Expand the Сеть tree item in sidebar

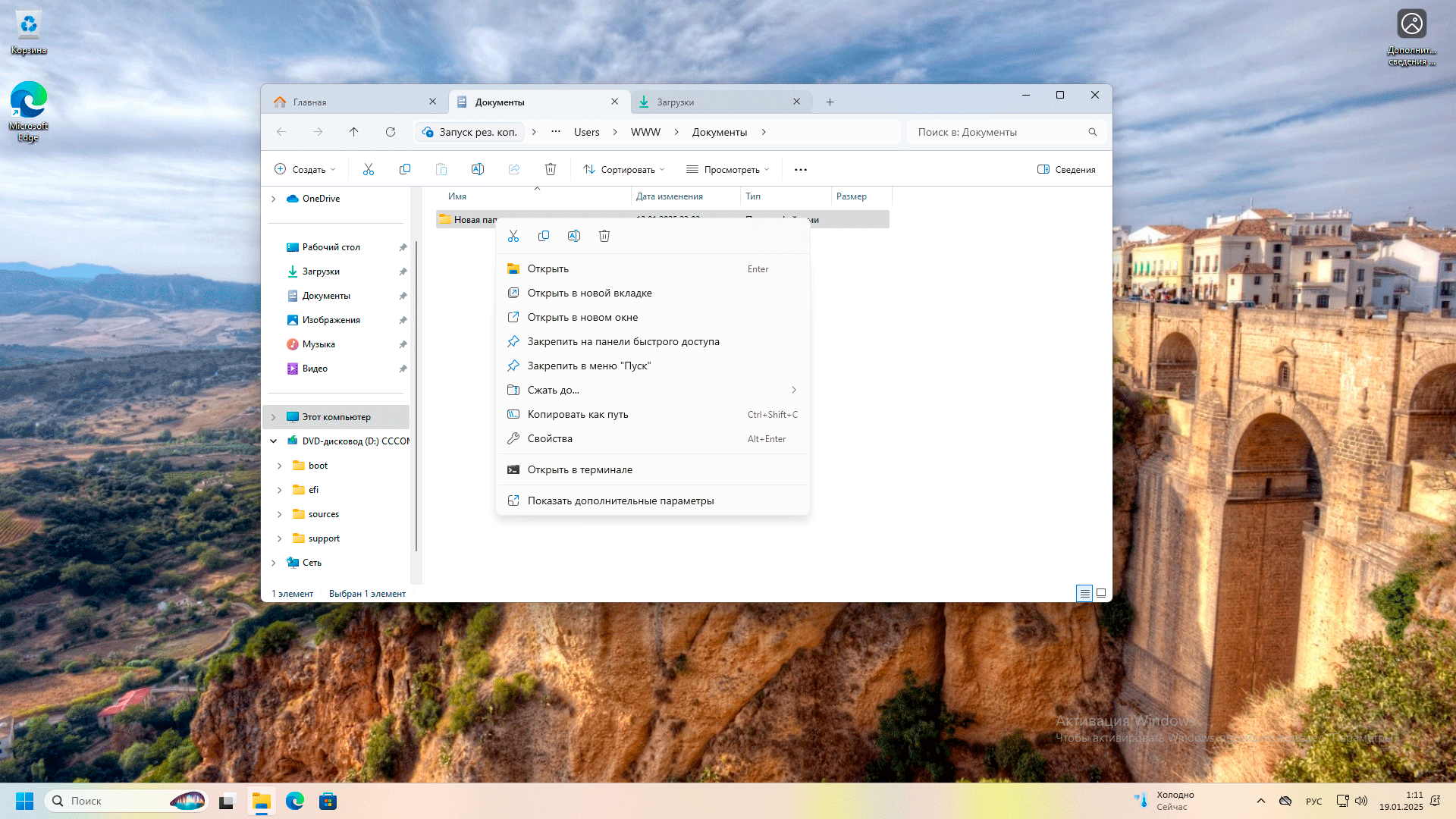click(x=275, y=562)
